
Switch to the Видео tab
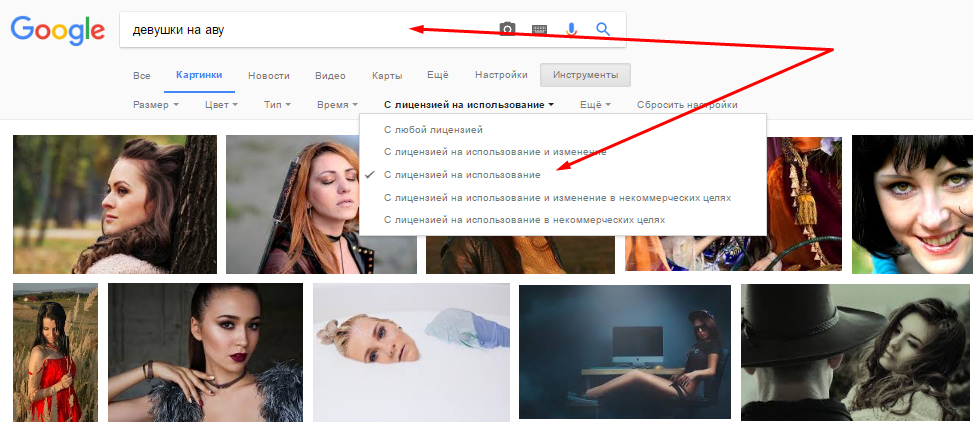[330, 76]
